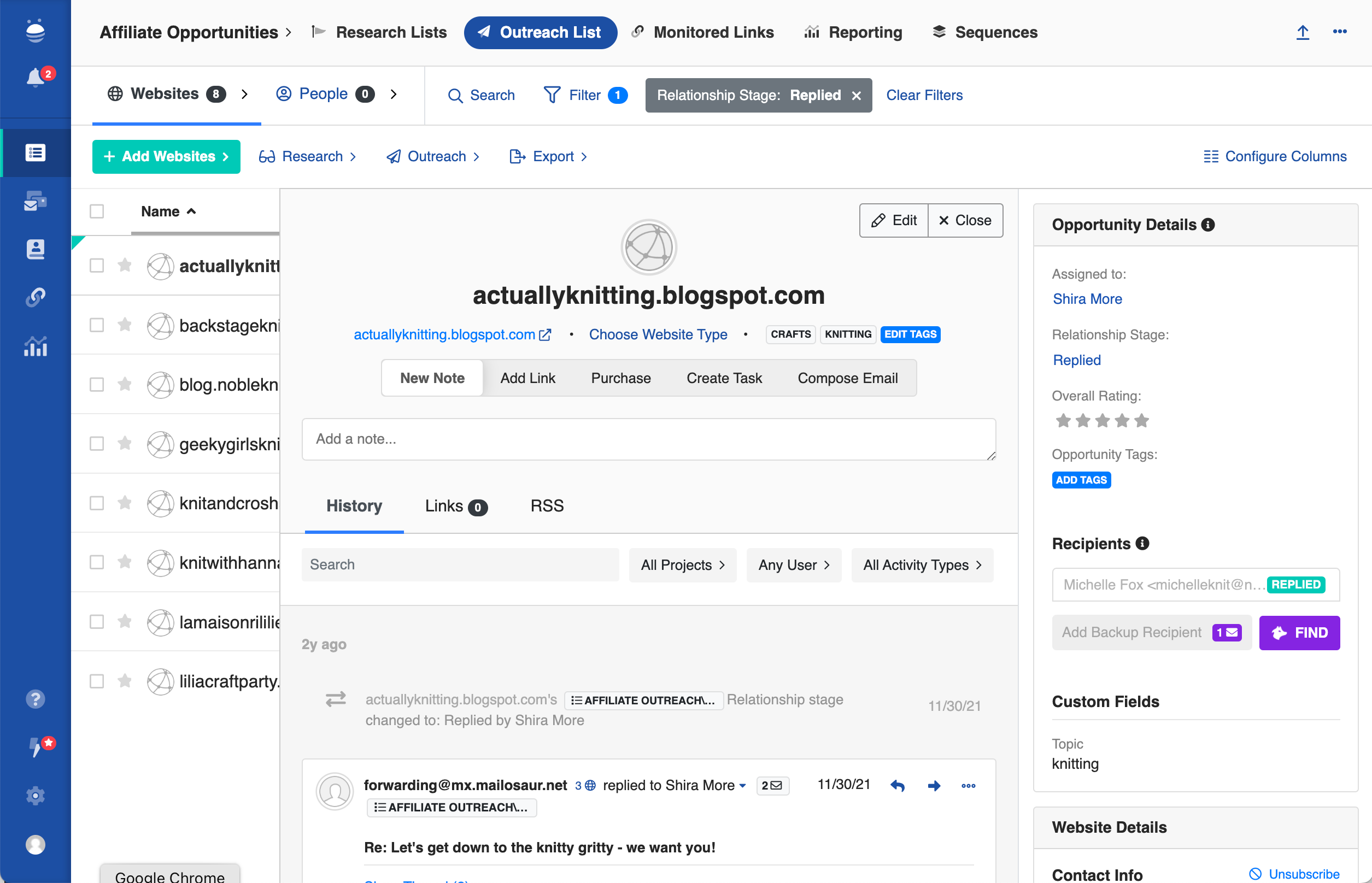
Task: Expand the All Projects dropdown
Action: click(682, 565)
